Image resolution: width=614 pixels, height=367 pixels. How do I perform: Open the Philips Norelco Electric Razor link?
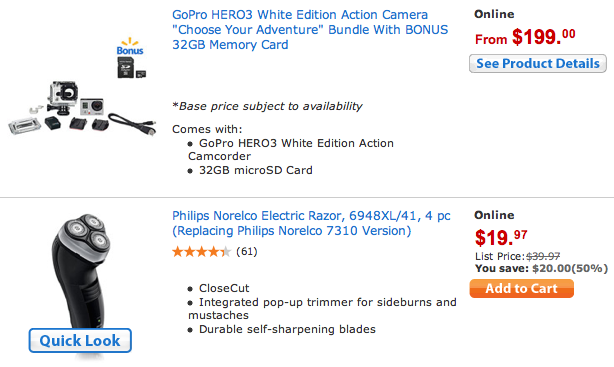click(311, 223)
